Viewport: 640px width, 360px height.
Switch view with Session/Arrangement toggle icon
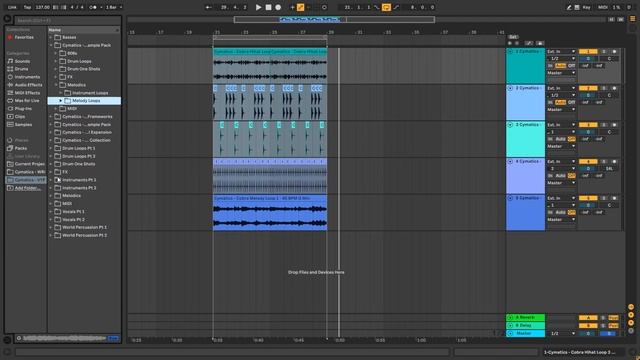click(633, 19)
